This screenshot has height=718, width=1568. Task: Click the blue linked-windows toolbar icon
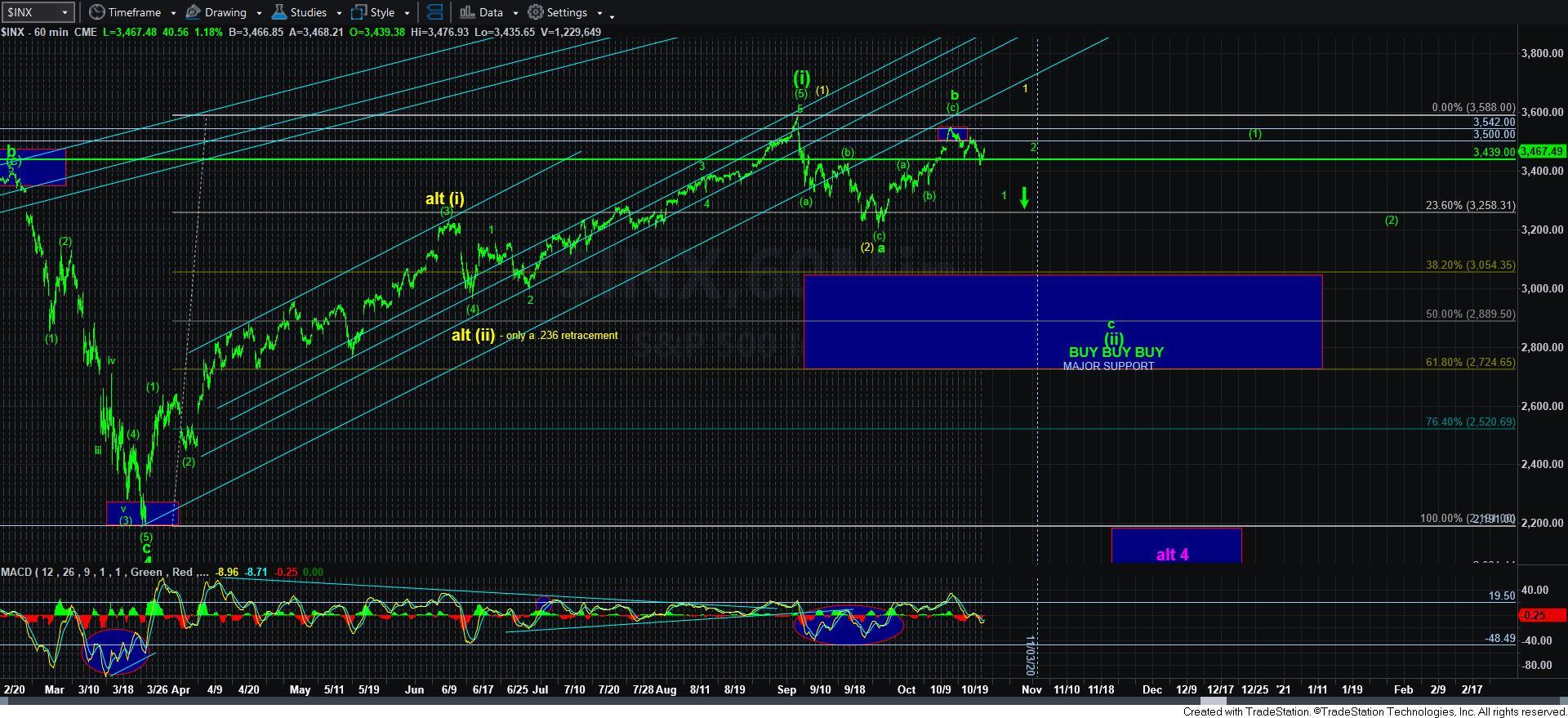coord(435,12)
